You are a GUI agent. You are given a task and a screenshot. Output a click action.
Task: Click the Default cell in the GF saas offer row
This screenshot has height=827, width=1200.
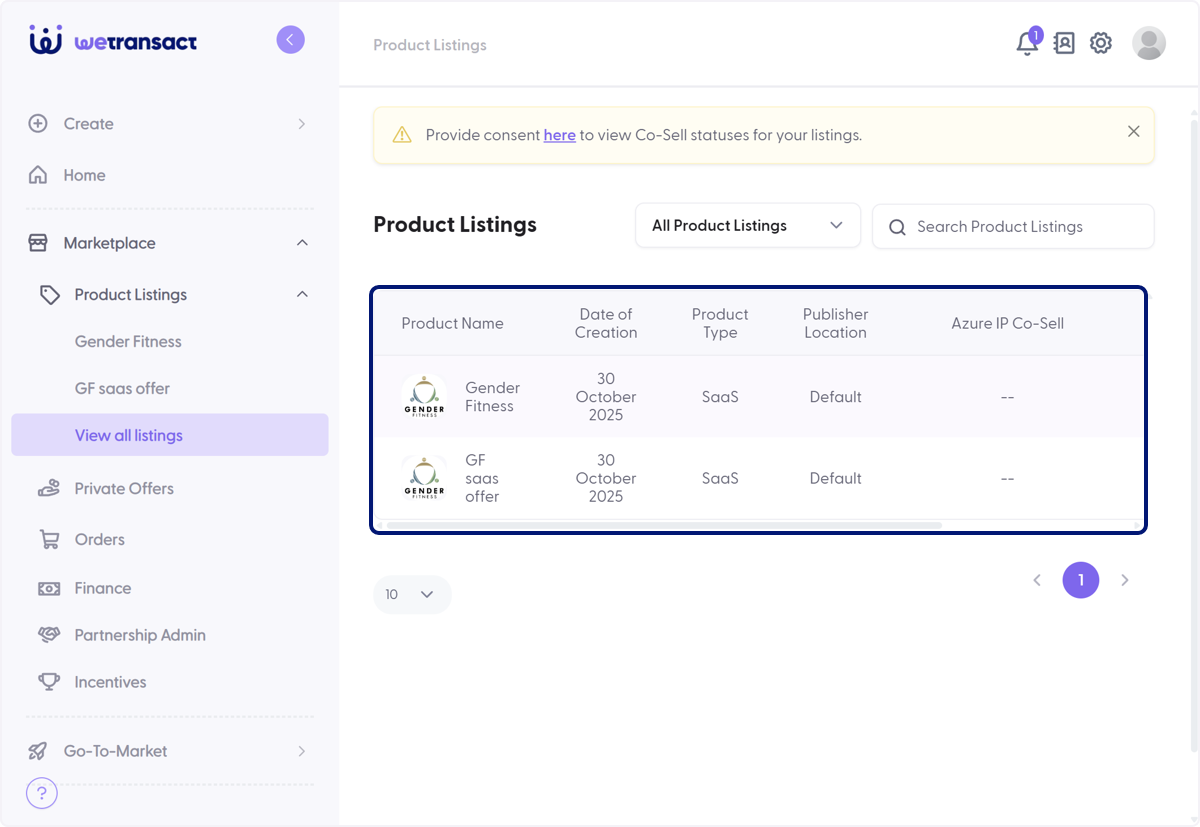835,478
